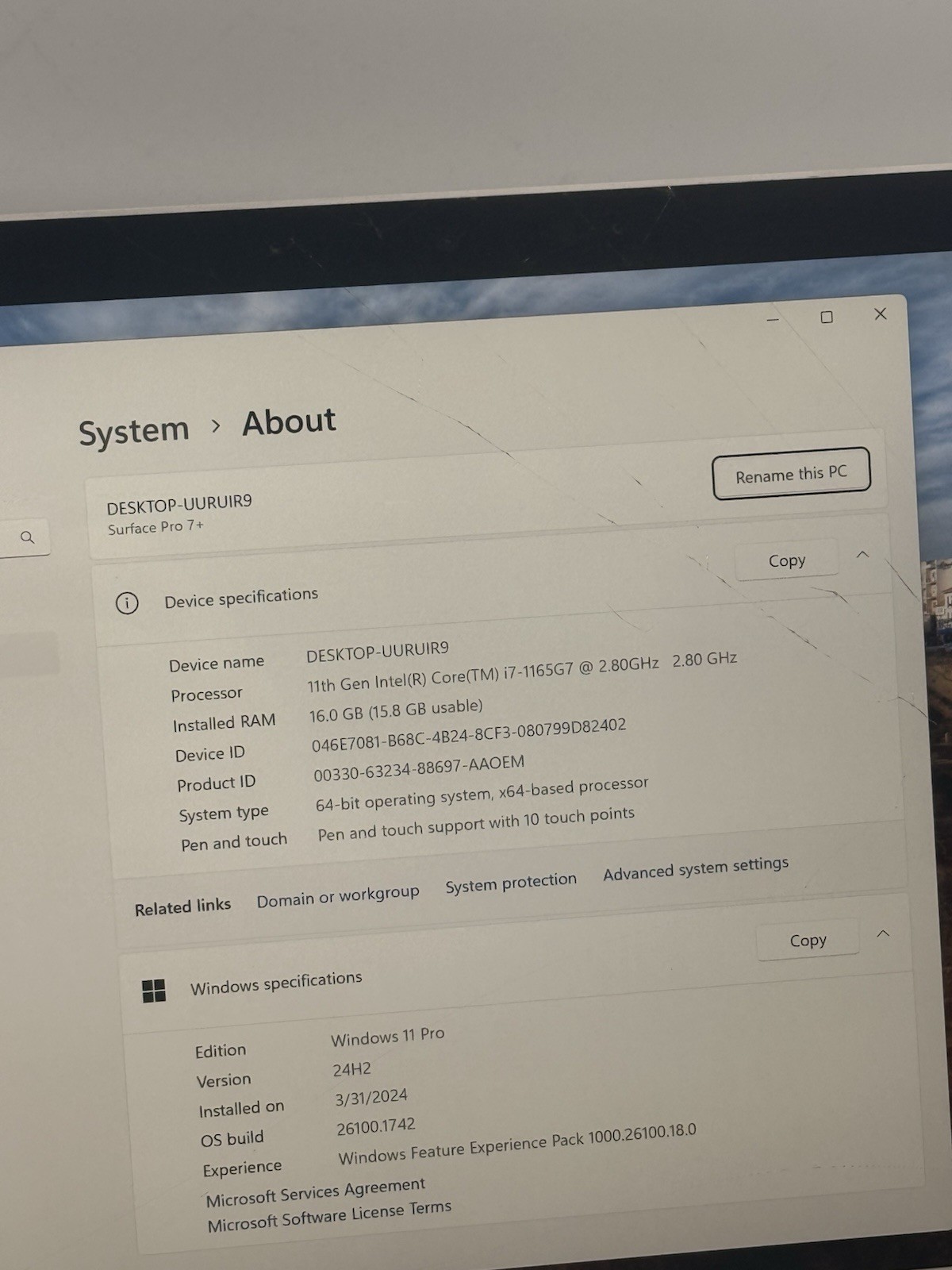Open Microsoft Software License Terms link
Screen dimensions: 952x1270
329,1216
